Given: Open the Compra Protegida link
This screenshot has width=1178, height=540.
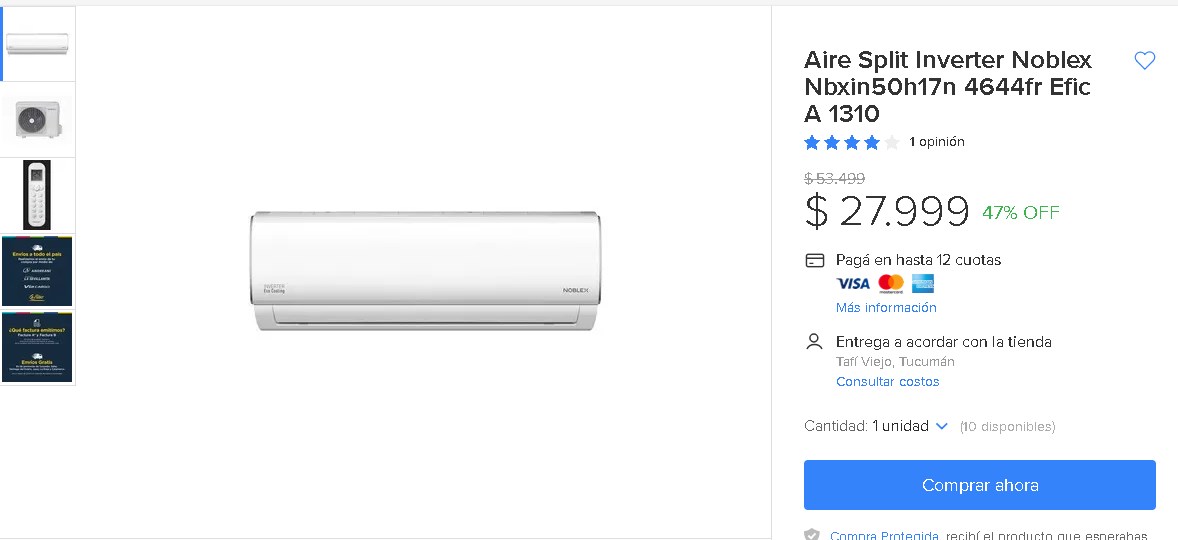Looking at the screenshot, I should tap(884, 535).
